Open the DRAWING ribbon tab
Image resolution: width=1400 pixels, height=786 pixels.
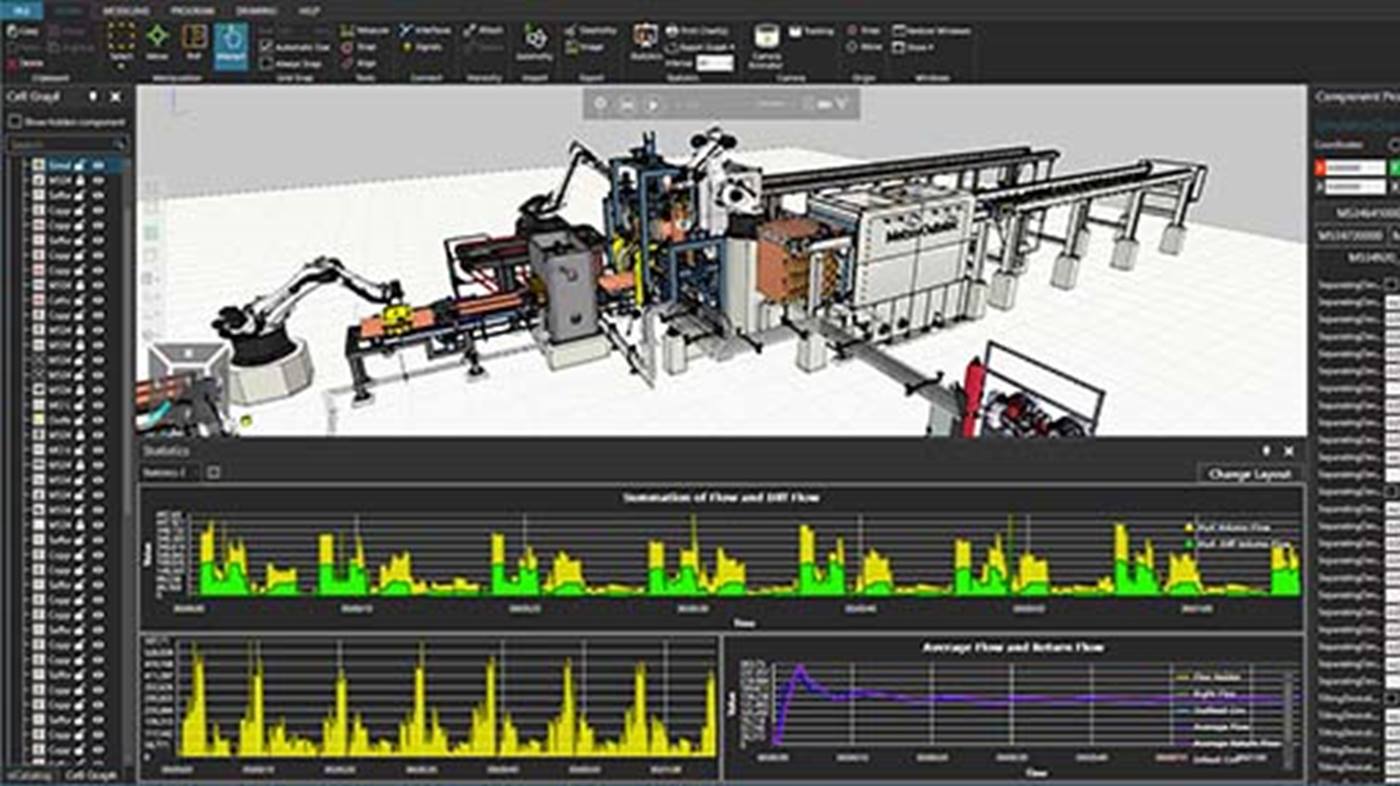tap(256, 10)
